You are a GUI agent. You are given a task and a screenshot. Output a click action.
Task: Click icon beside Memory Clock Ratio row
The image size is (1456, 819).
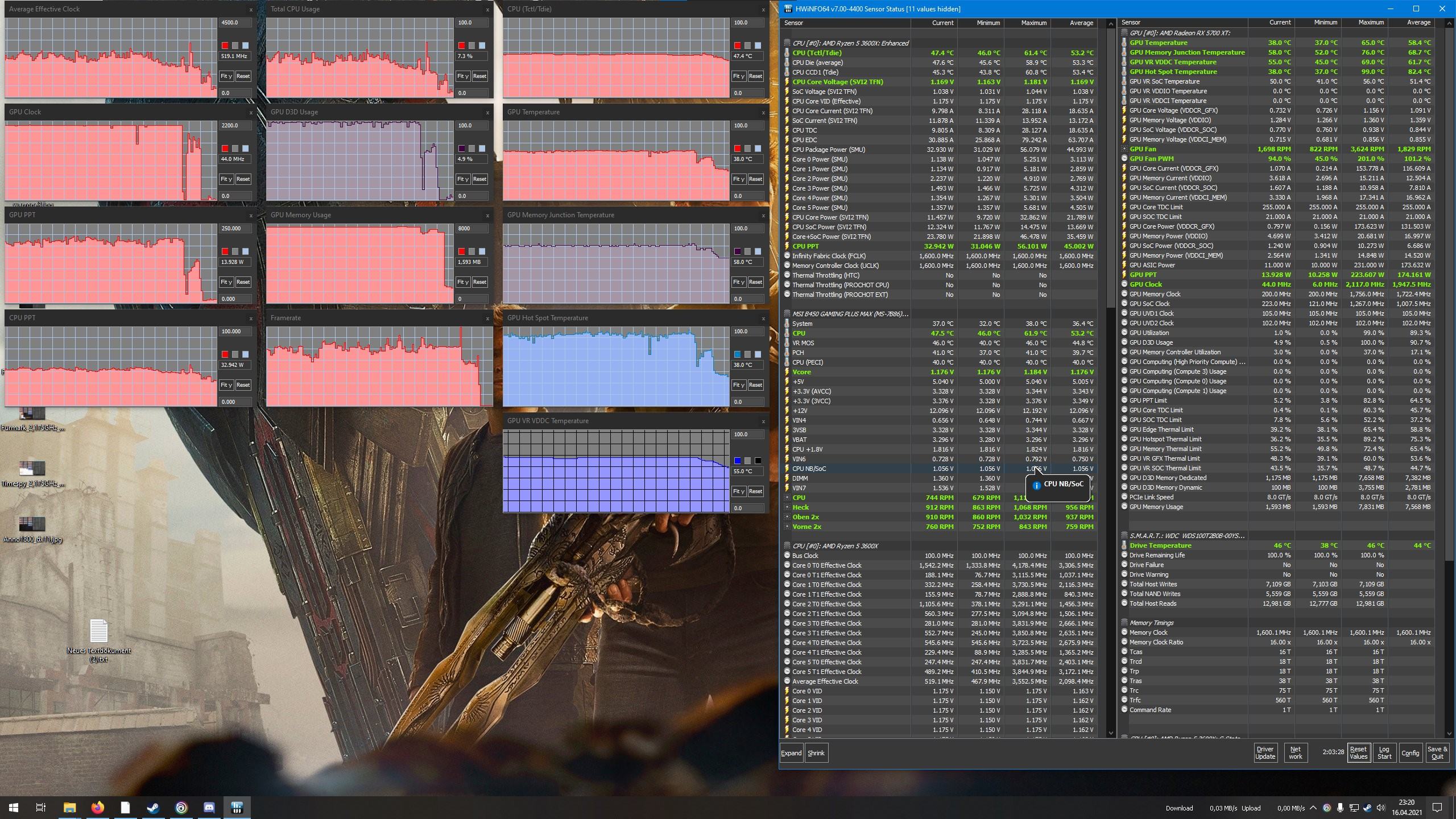point(1124,642)
